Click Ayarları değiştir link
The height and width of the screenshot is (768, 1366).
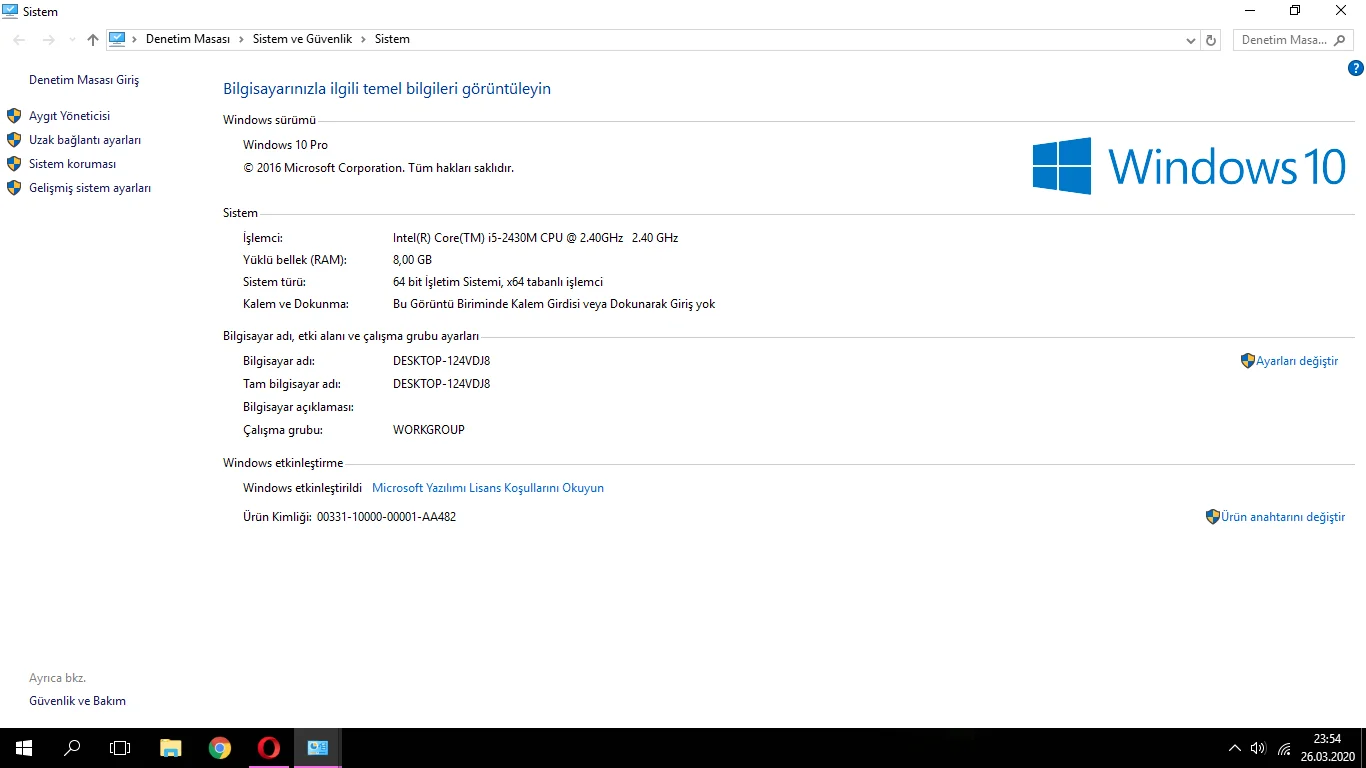click(x=1297, y=361)
